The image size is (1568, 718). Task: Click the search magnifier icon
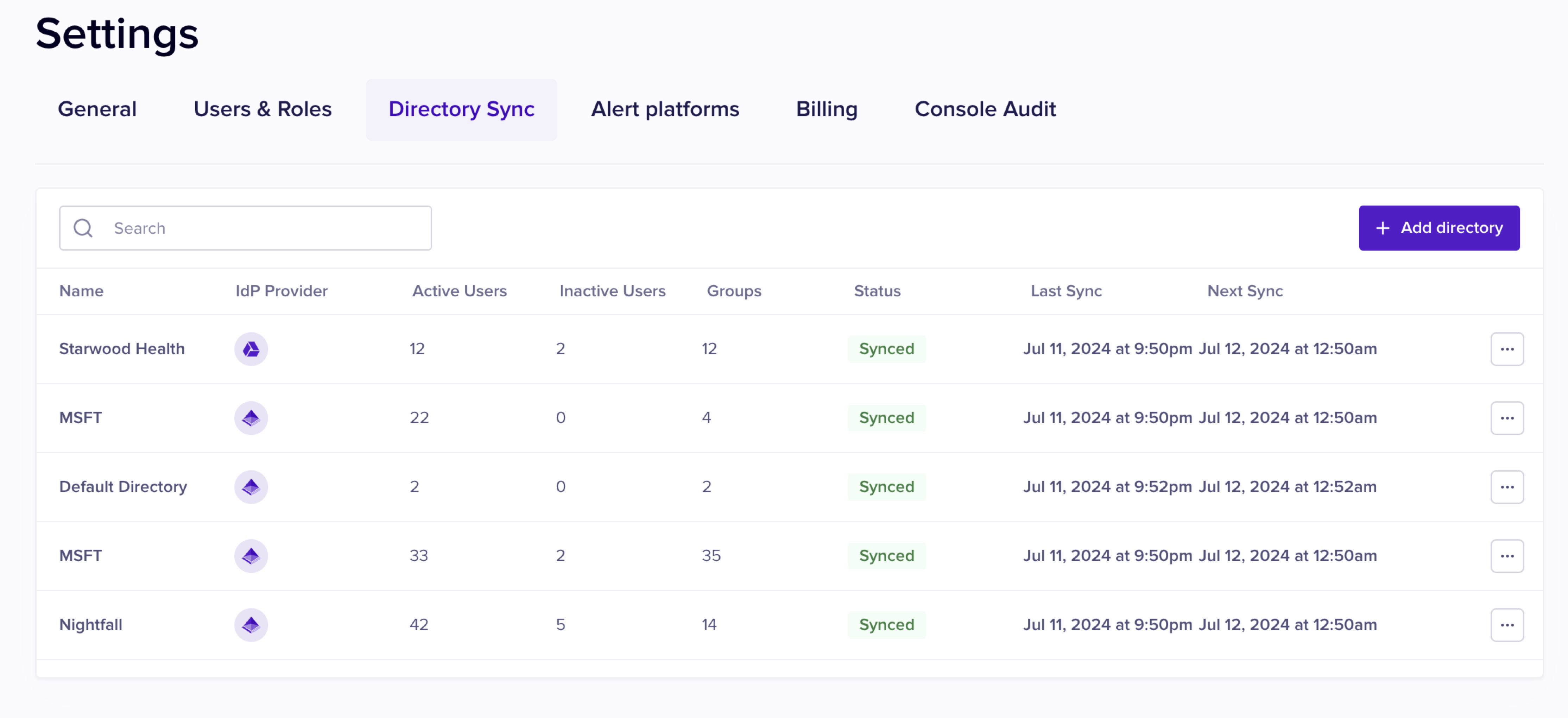(83, 228)
